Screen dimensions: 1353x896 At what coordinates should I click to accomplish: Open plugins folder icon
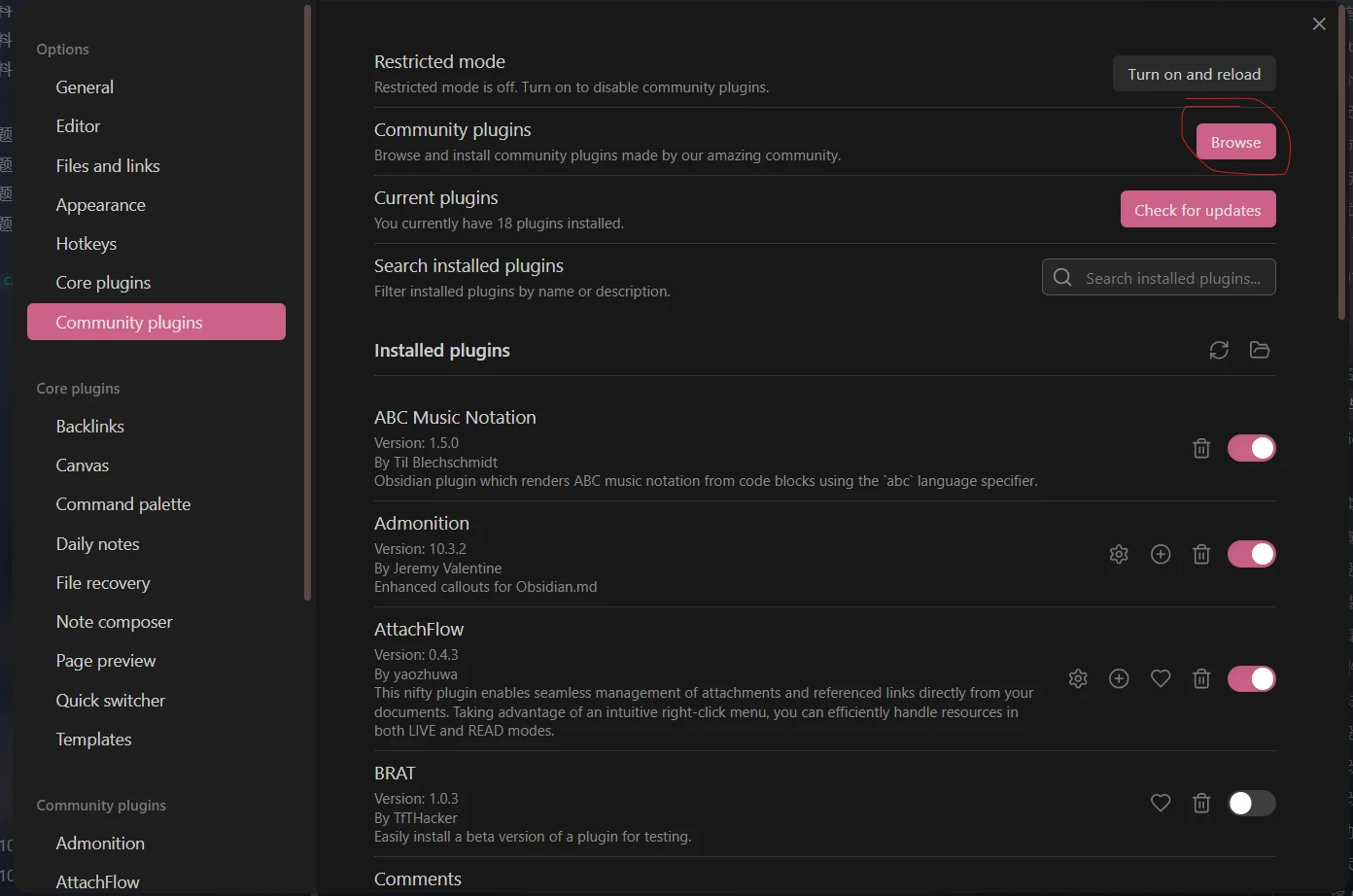click(x=1260, y=350)
